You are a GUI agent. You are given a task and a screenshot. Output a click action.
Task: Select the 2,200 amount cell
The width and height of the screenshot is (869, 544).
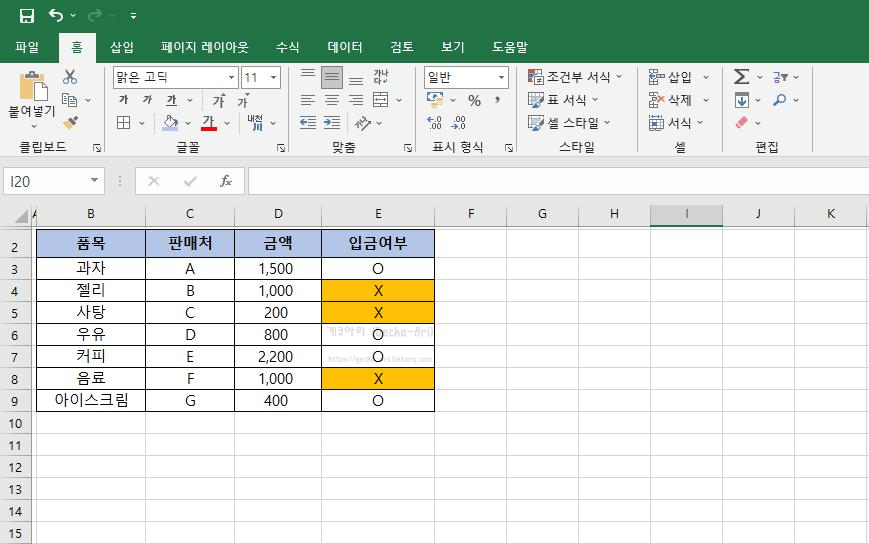pos(278,357)
